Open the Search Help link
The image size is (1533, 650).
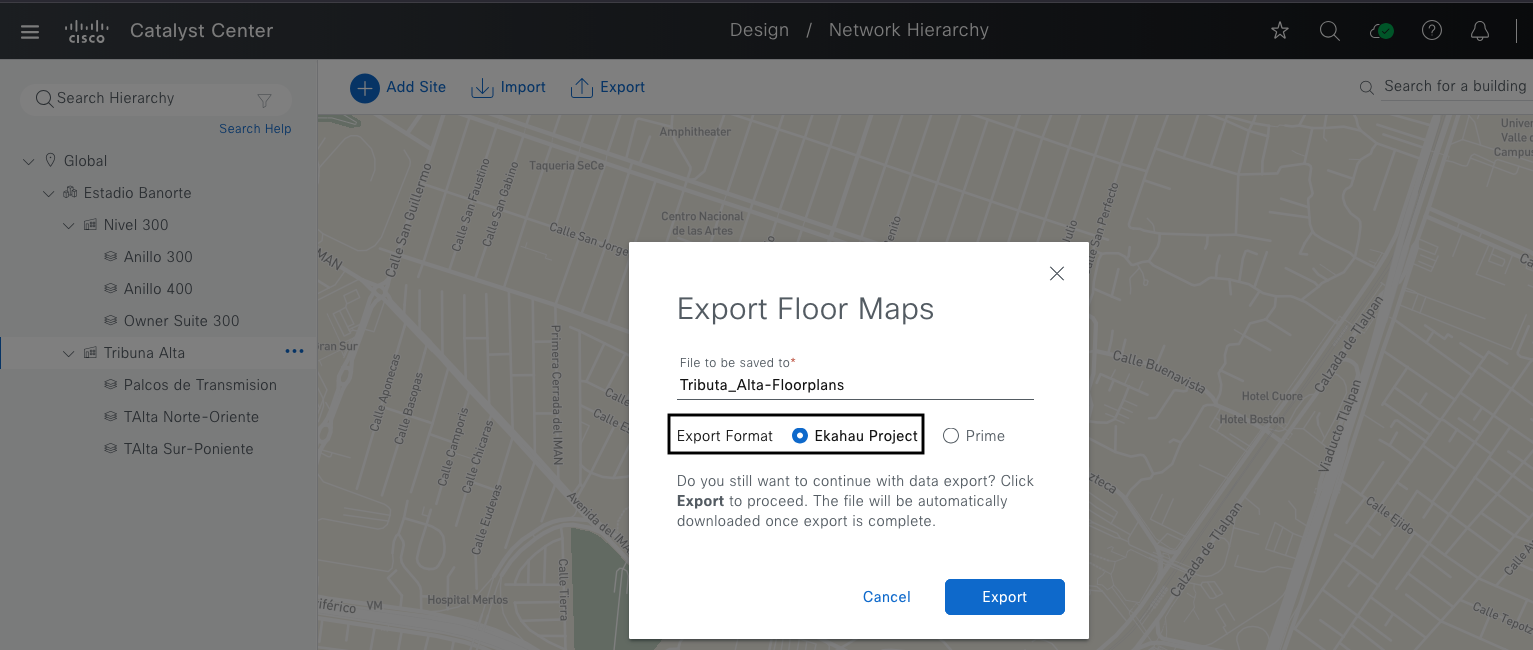255,129
